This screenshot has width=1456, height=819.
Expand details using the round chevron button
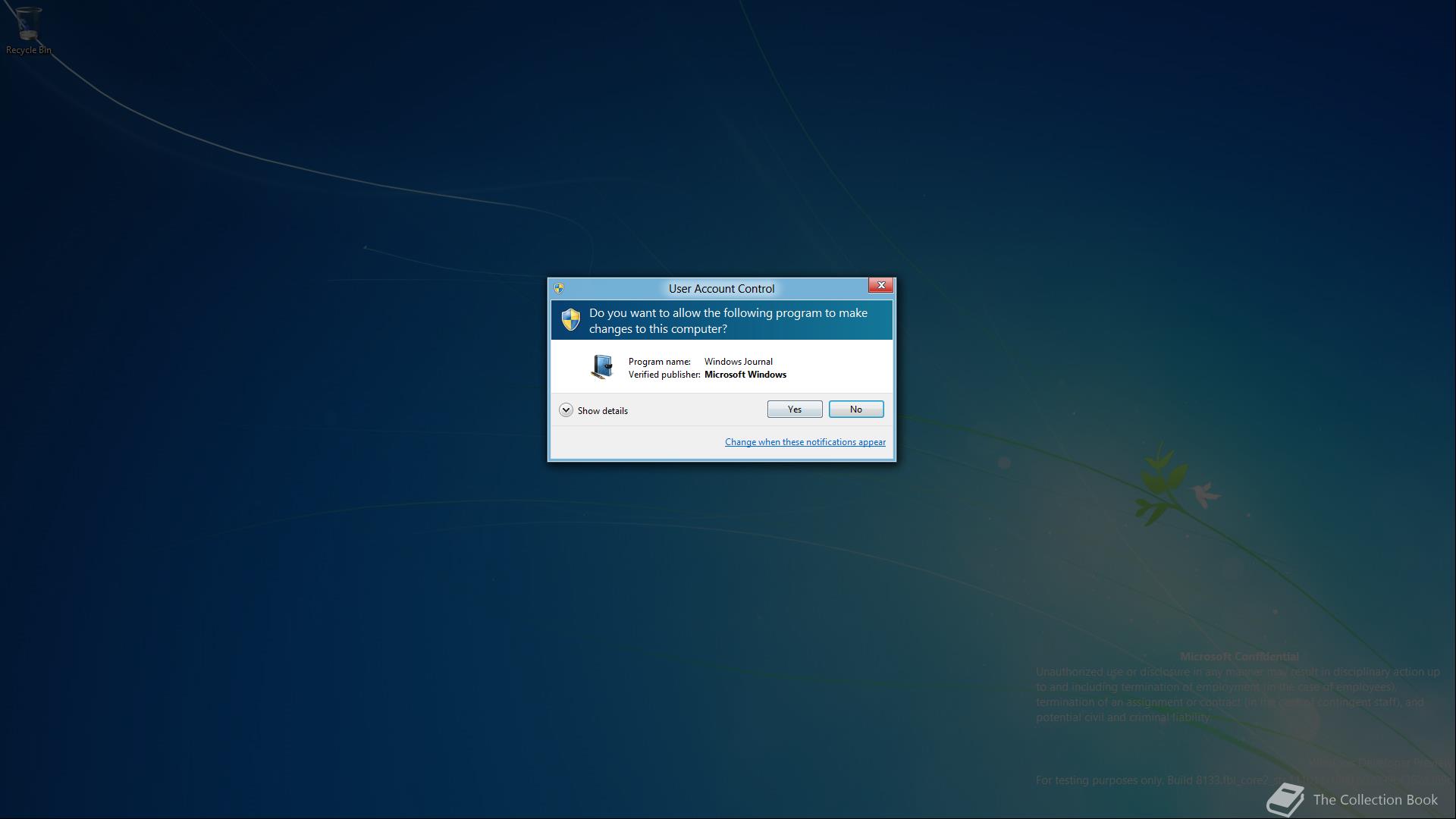(x=566, y=410)
